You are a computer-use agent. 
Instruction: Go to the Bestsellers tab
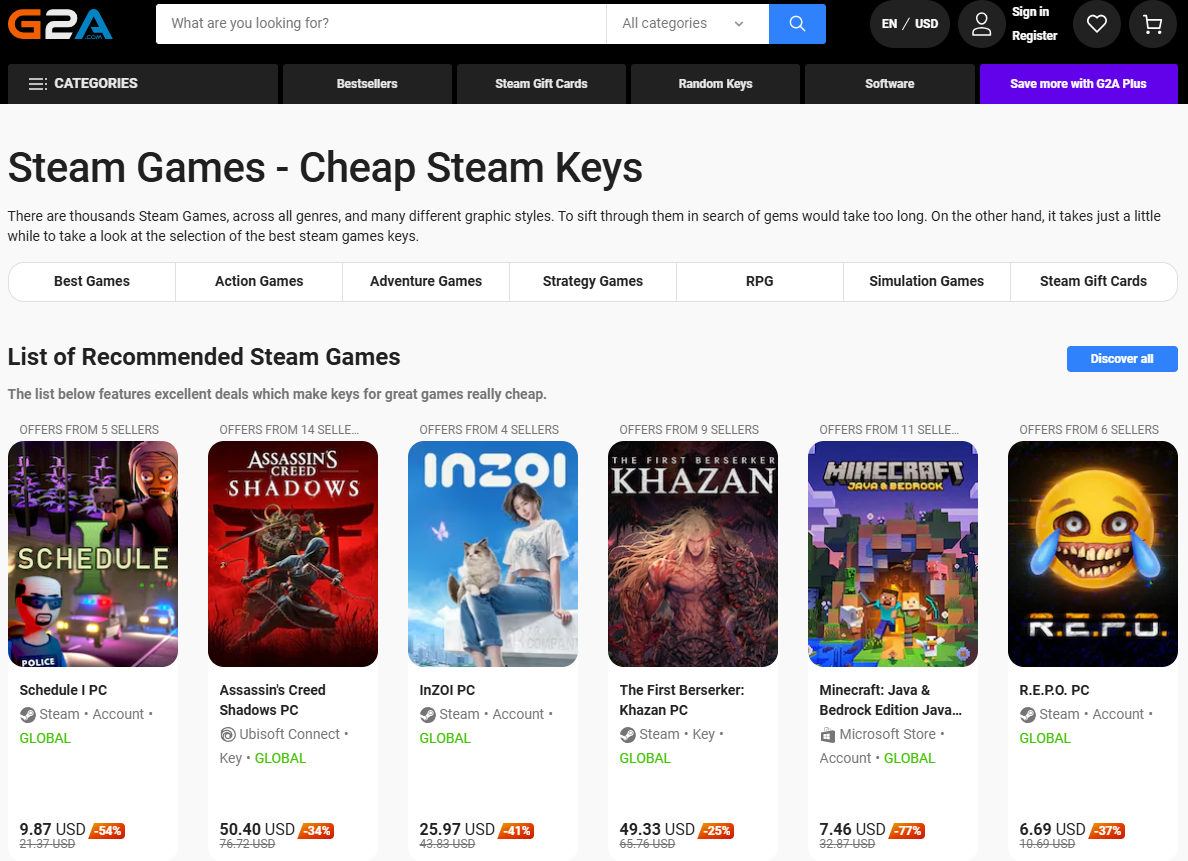tap(367, 84)
